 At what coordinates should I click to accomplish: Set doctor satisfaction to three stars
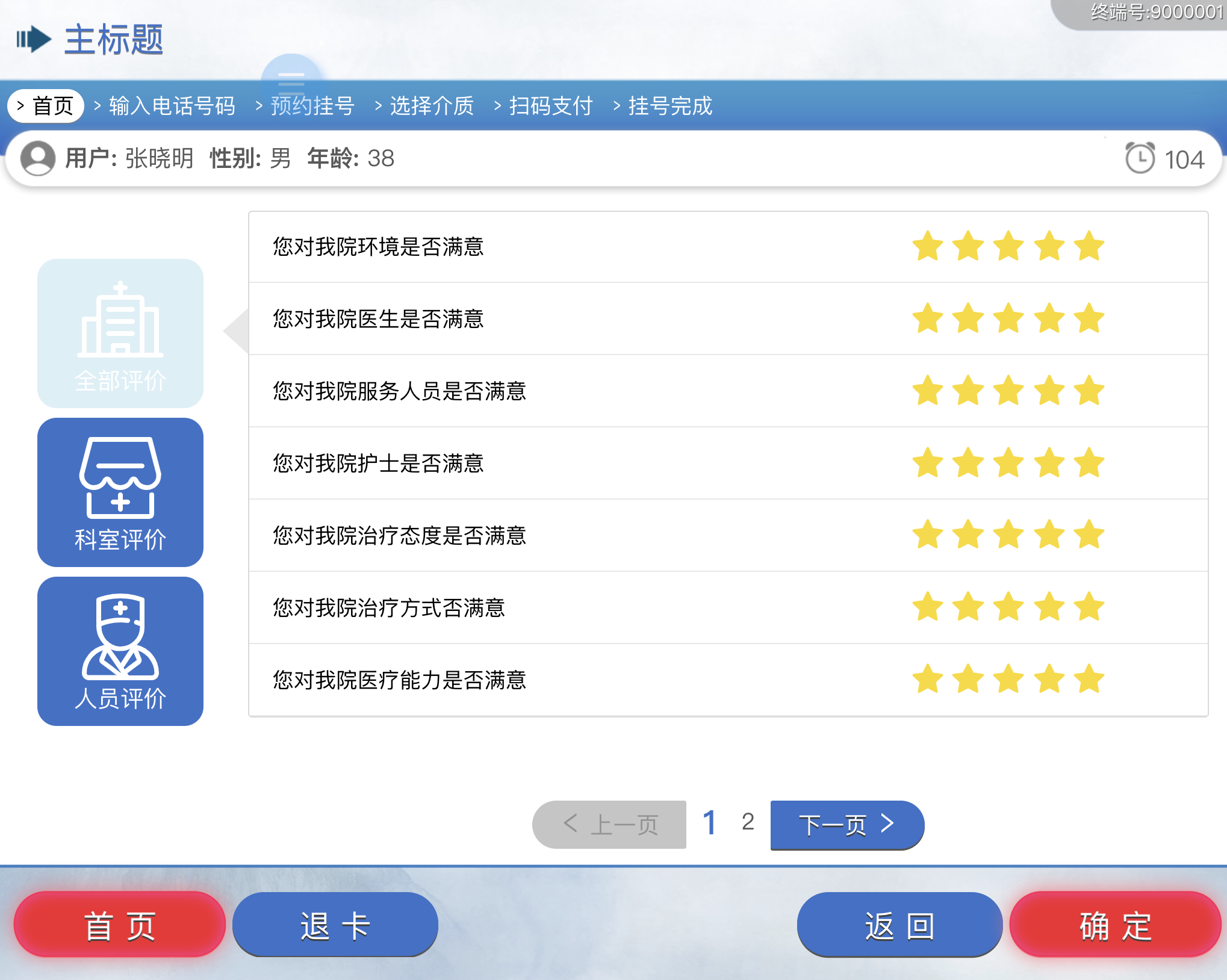click(x=1008, y=318)
